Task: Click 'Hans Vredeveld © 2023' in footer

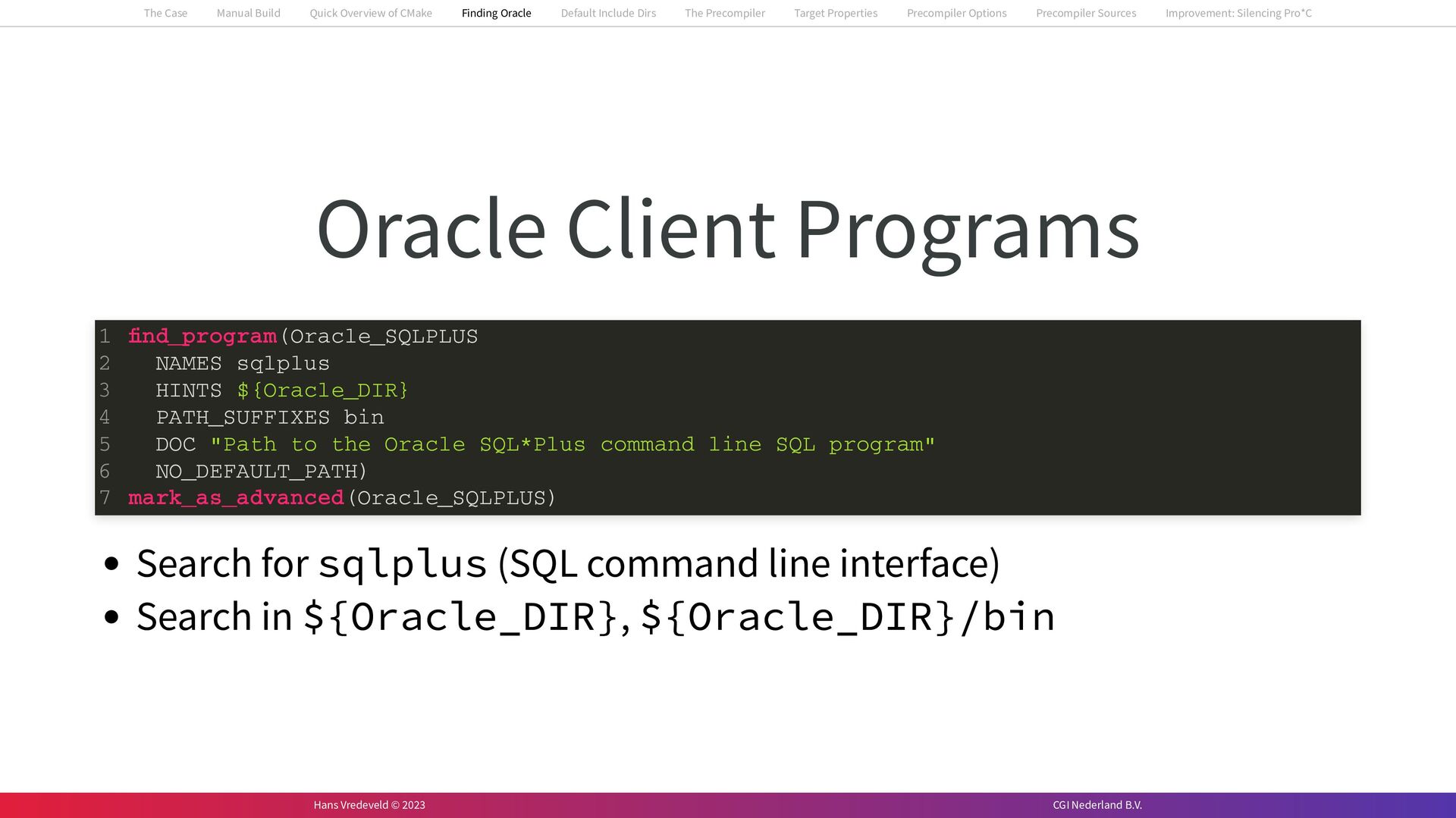Action: tap(369, 805)
